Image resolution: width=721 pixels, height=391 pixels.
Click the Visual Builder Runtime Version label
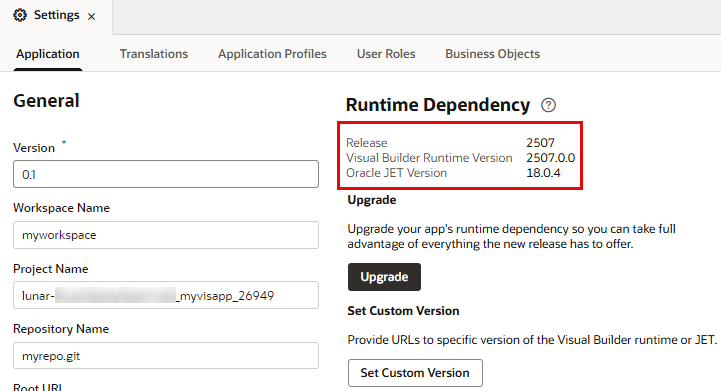[x=429, y=158]
